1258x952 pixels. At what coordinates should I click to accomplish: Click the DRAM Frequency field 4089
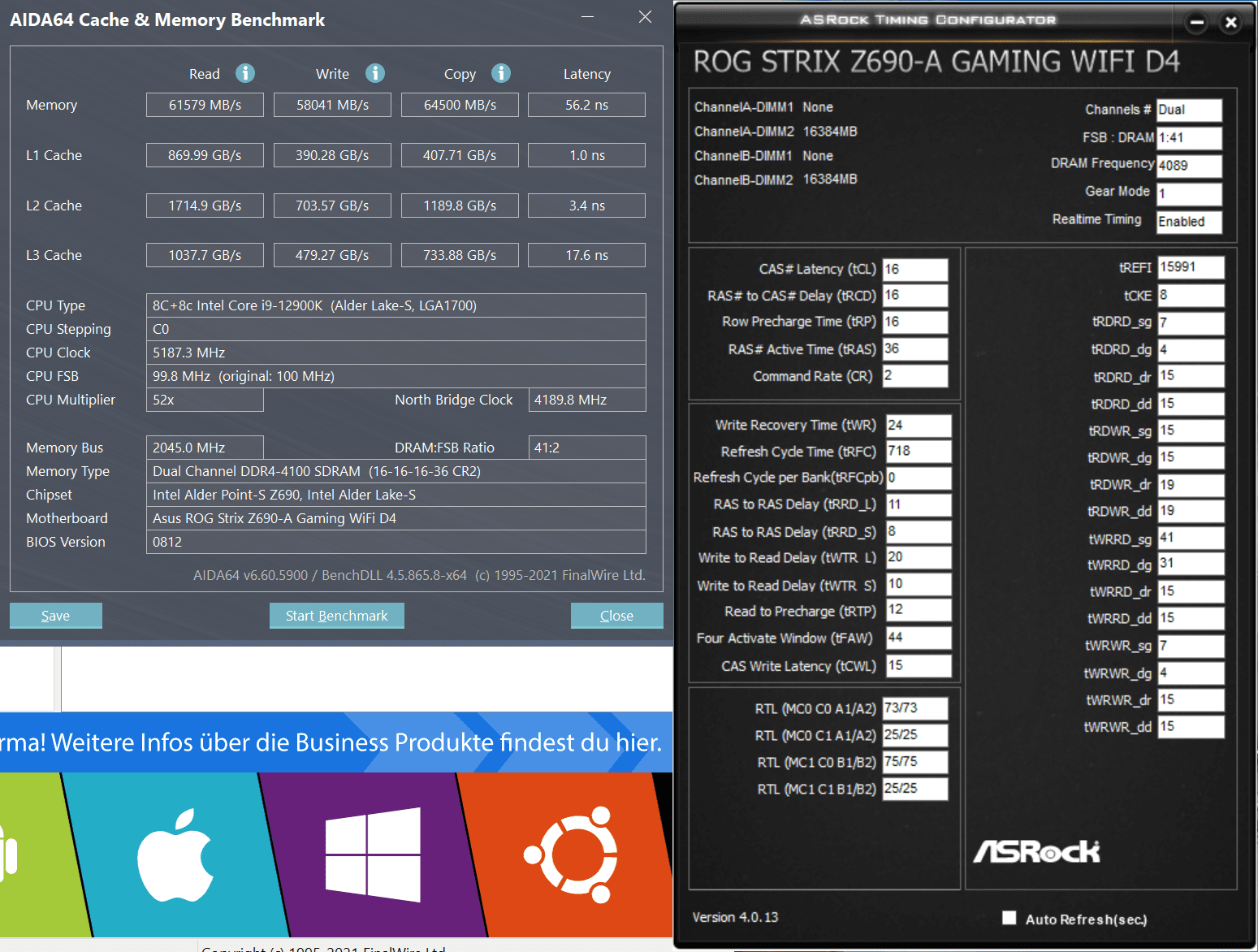point(1189,166)
